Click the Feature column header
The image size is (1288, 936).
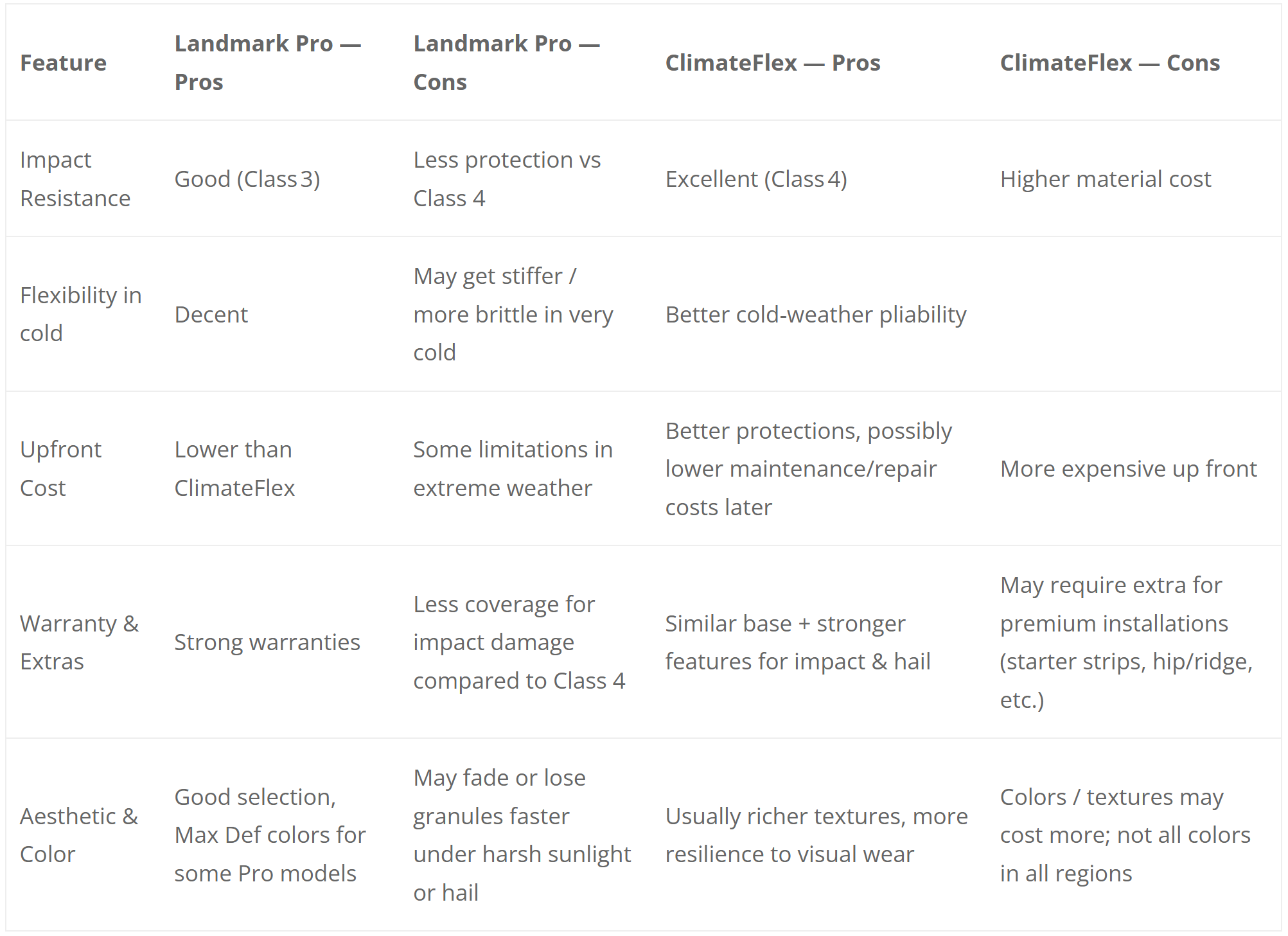coord(63,63)
